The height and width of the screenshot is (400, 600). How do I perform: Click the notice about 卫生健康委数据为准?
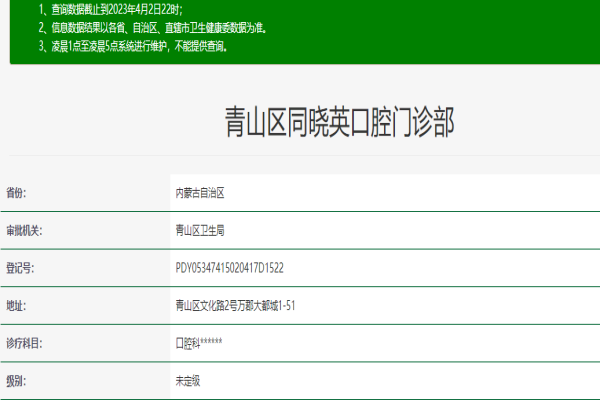click(x=153, y=28)
